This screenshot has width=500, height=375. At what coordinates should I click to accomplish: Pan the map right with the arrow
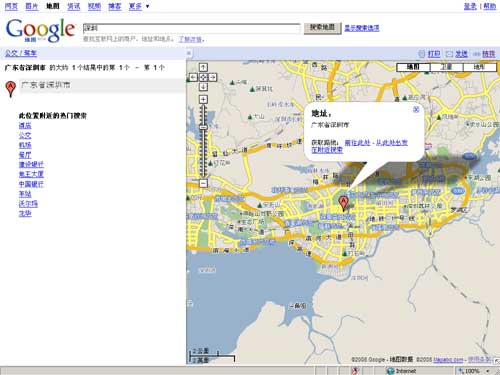click(x=213, y=77)
